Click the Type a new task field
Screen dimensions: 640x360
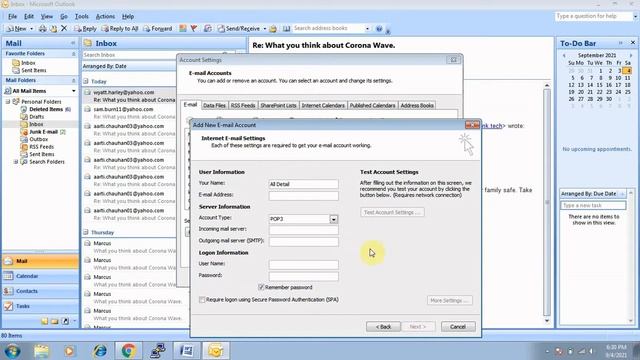click(593, 205)
